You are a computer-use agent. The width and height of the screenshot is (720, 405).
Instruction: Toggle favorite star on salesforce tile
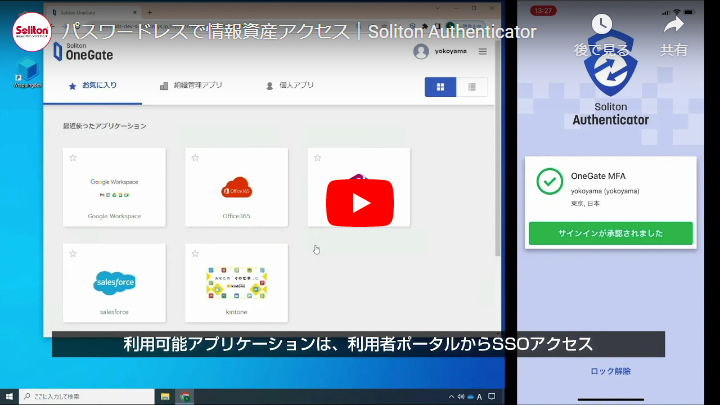click(x=73, y=253)
